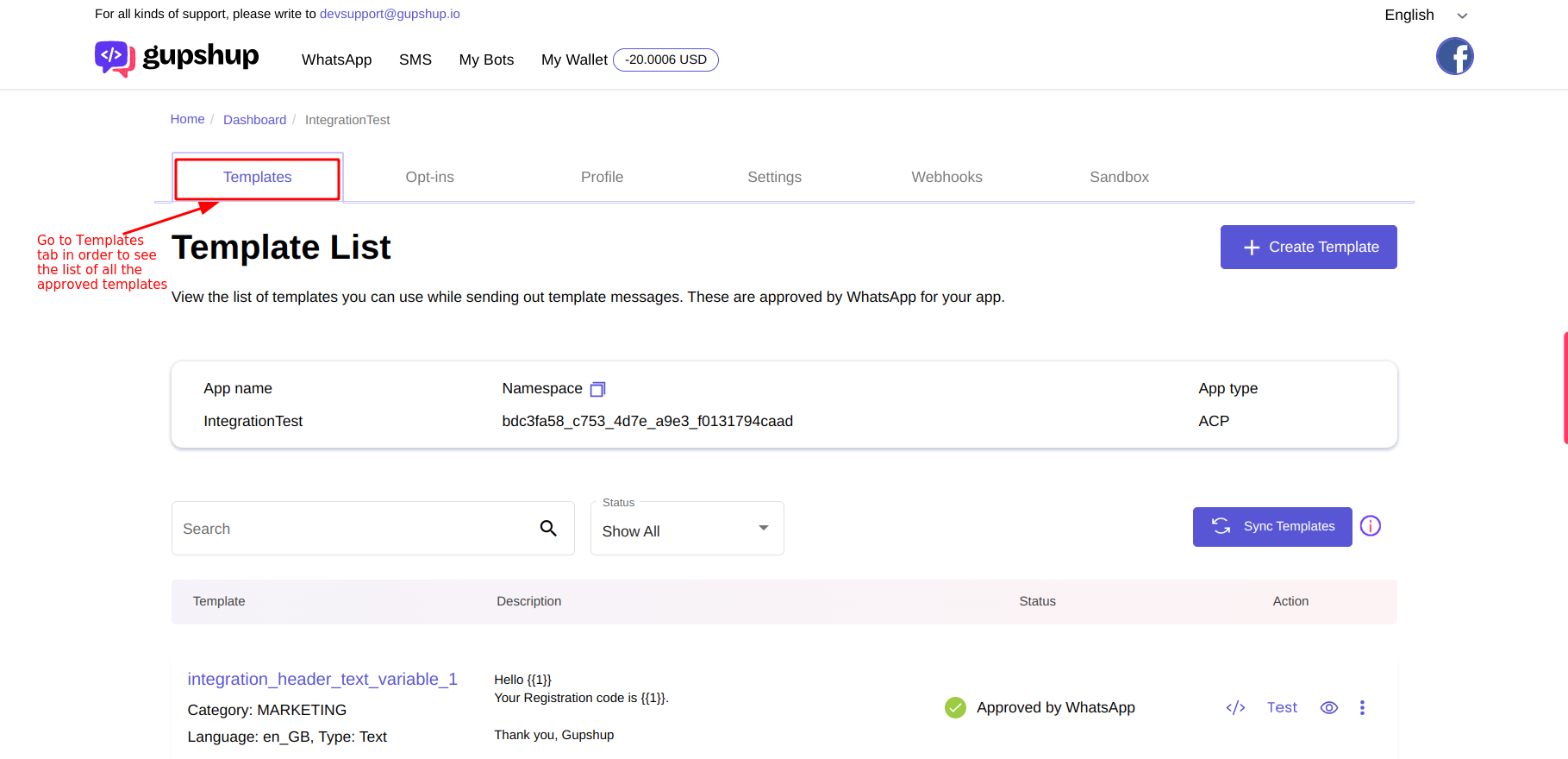Click the Status column header
The image size is (1568, 759).
(x=1037, y=601)
